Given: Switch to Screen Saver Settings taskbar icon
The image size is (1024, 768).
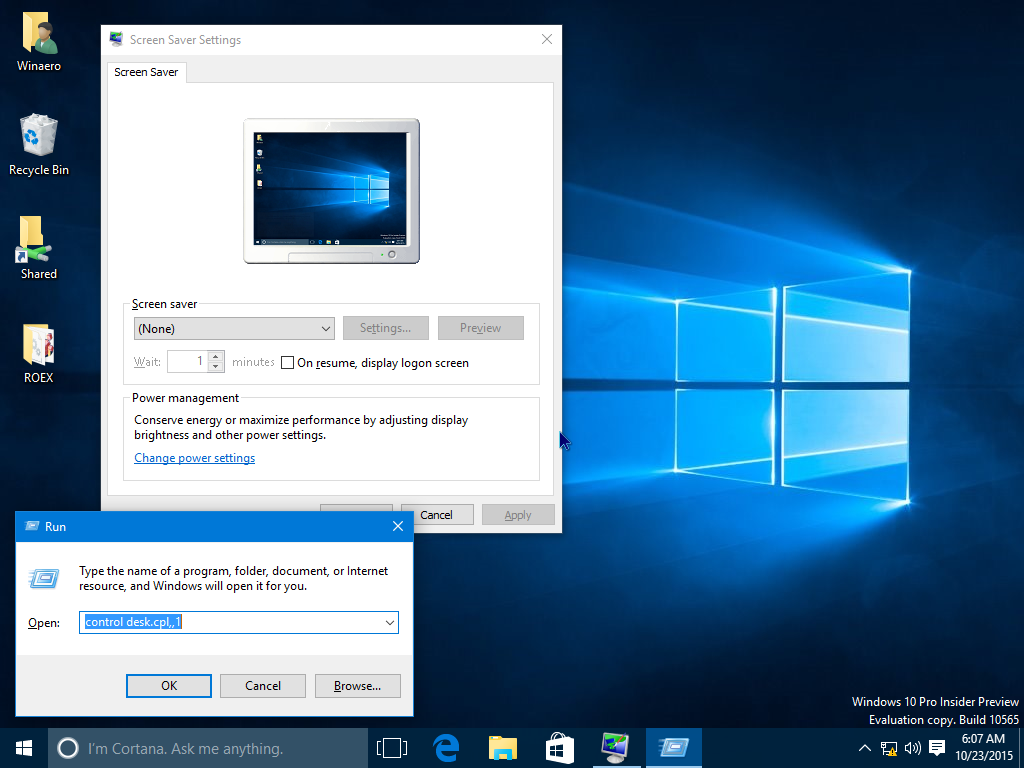Looking at the screenshot, I should [x=616, y=748].
